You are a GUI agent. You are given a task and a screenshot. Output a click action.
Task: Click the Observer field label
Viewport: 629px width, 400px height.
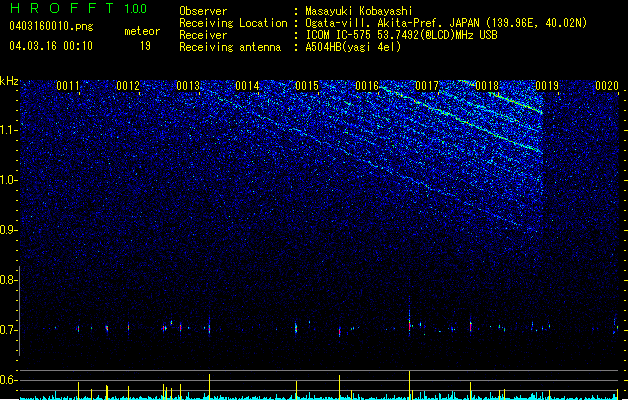[203, 11]
